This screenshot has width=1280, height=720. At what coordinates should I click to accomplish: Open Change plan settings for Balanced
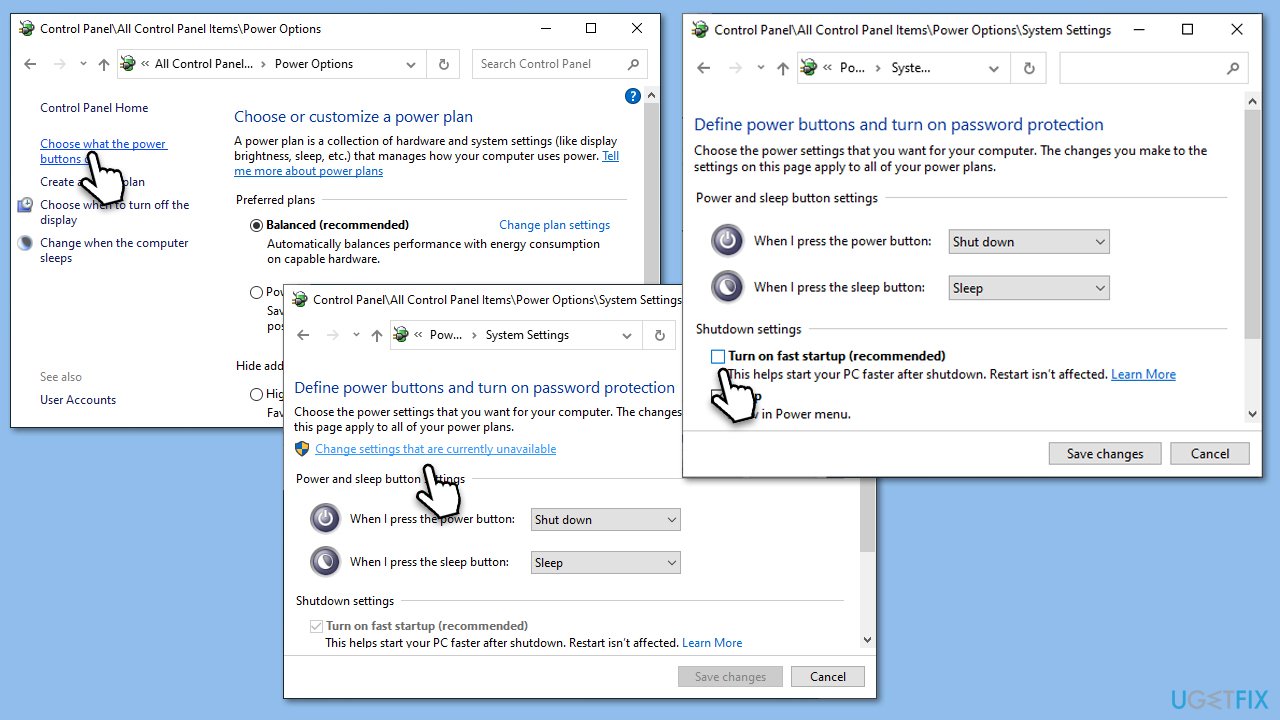pos(554,225)
